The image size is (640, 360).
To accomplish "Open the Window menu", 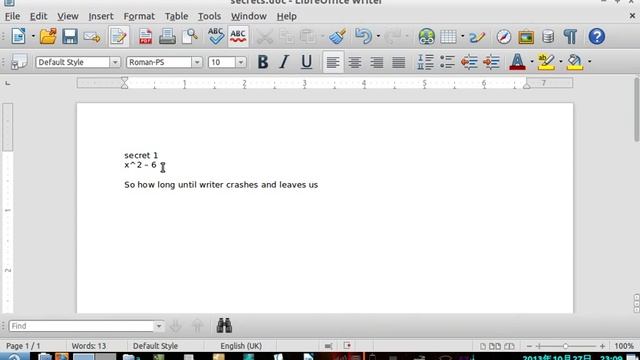I will [249, 16].
